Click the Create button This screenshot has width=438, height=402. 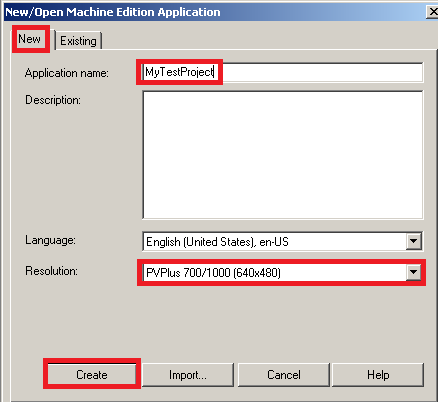(92, 375)
